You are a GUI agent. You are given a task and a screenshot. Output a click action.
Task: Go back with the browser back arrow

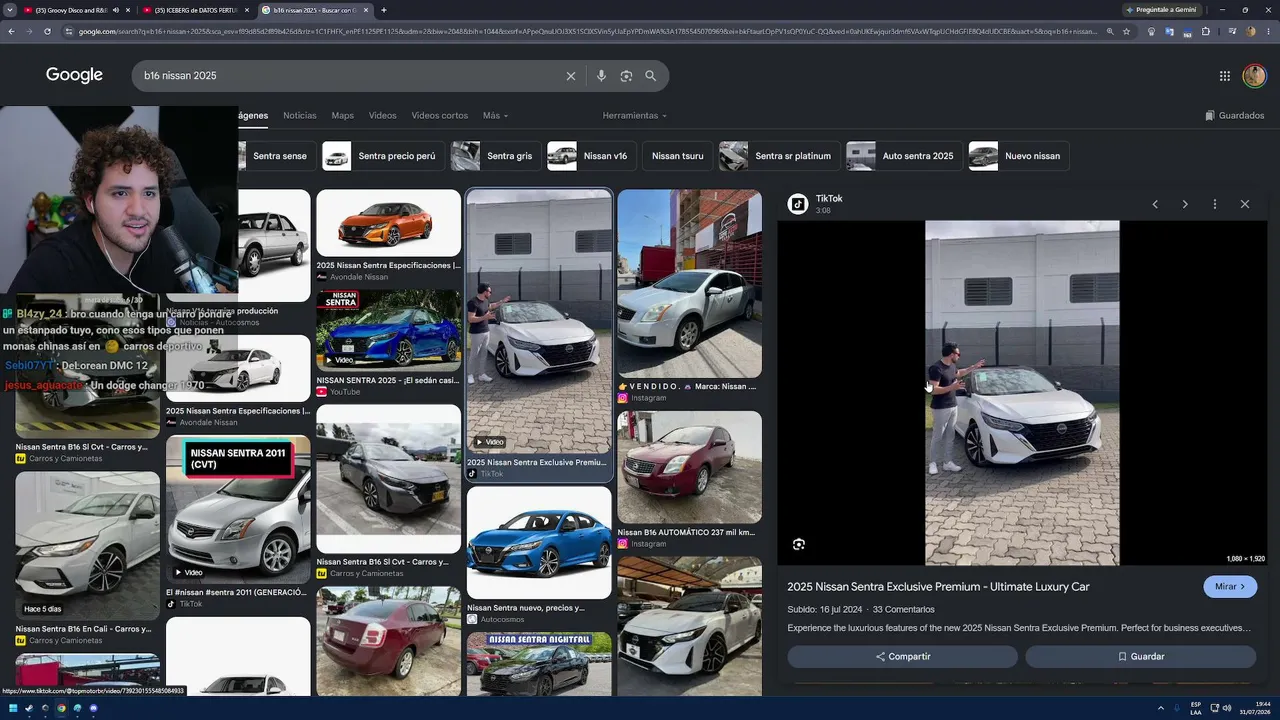pos(11,31)
